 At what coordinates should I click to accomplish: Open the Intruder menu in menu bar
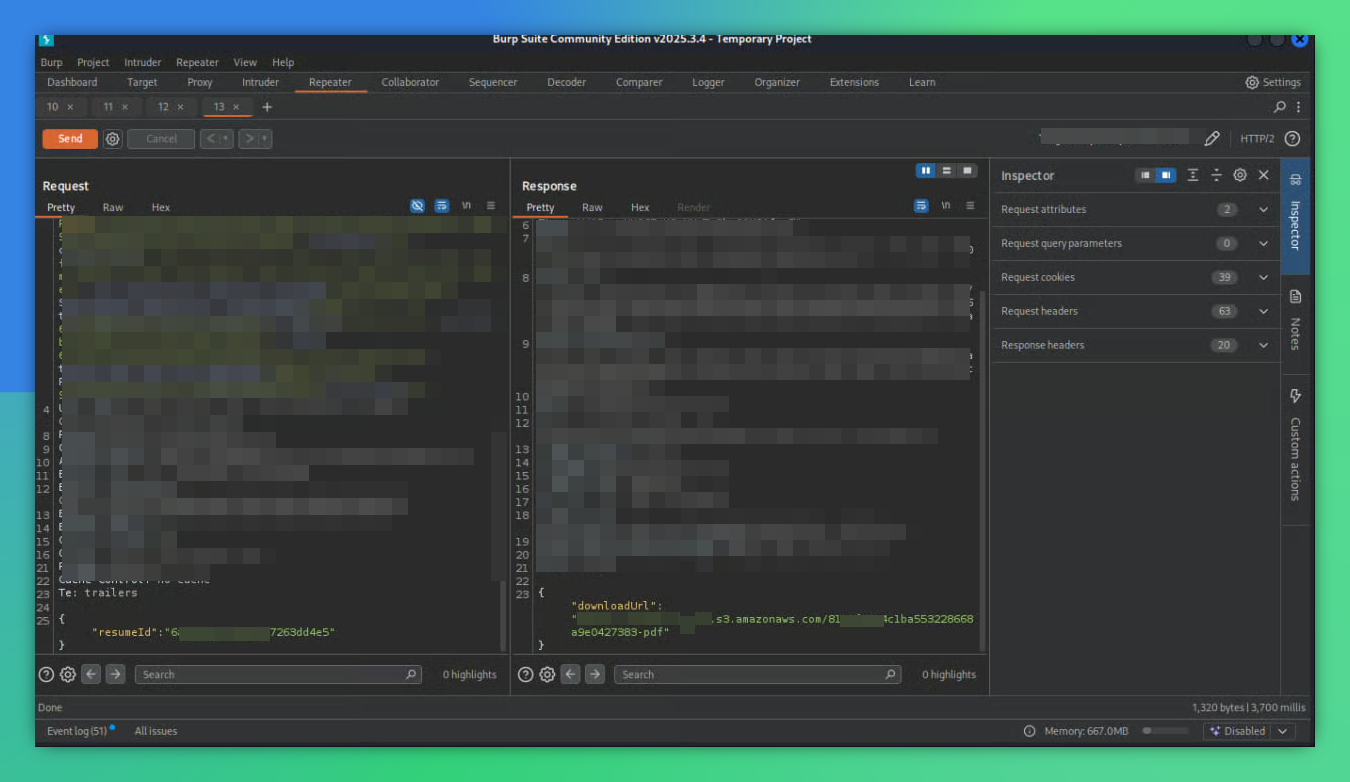click(x=143, y=62)
